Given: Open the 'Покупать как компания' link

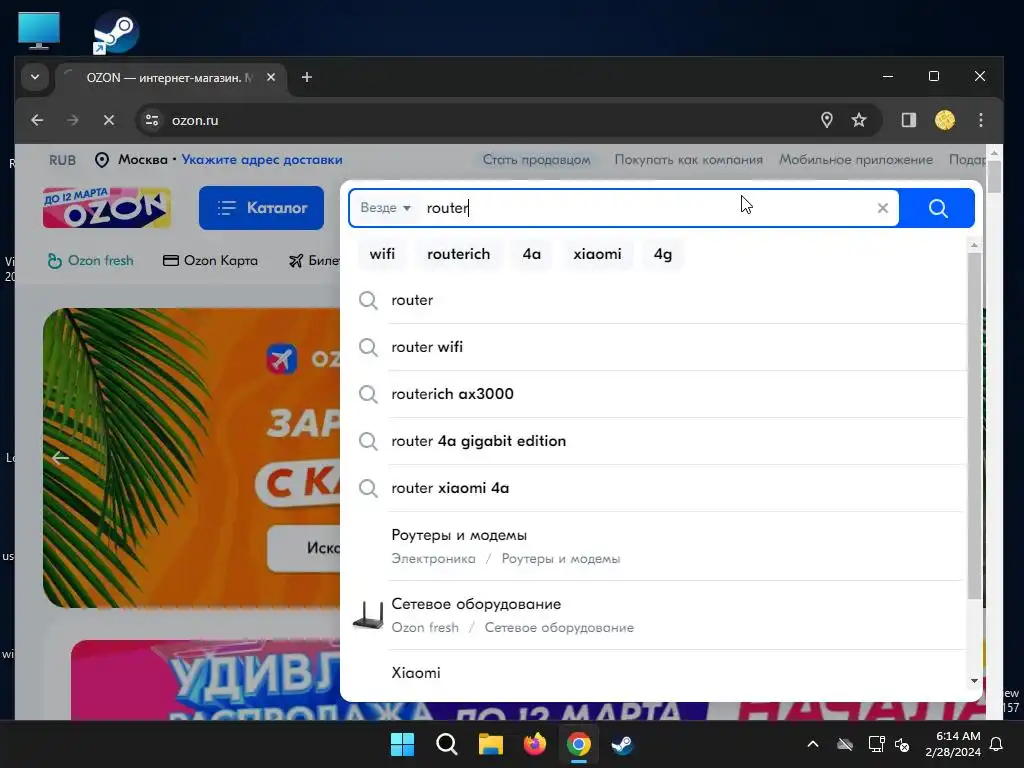Looking at the screenshot, I should pyautogui.click(x=688, y=160).
